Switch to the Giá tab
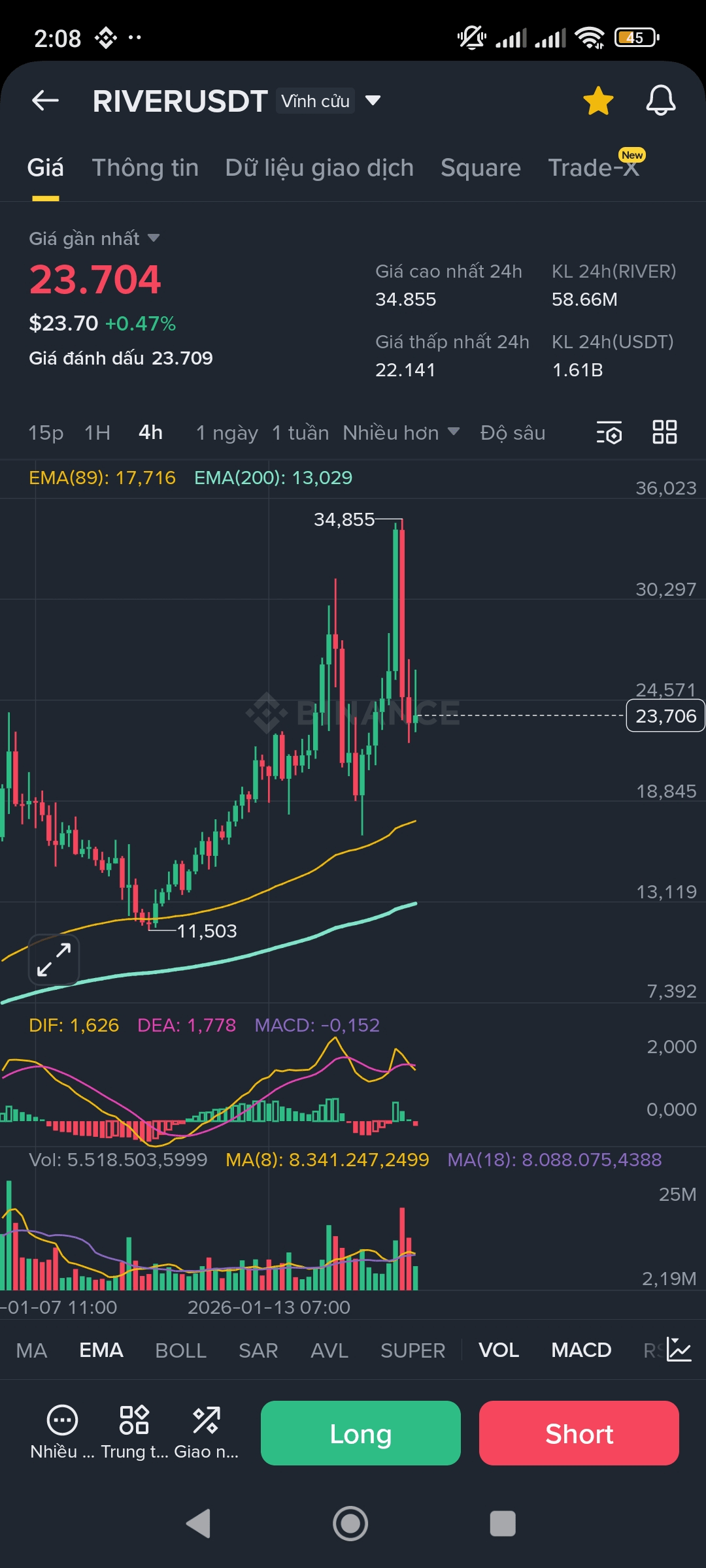The height and width of the screenshot is (1568, 706). (x=46, y=168)
